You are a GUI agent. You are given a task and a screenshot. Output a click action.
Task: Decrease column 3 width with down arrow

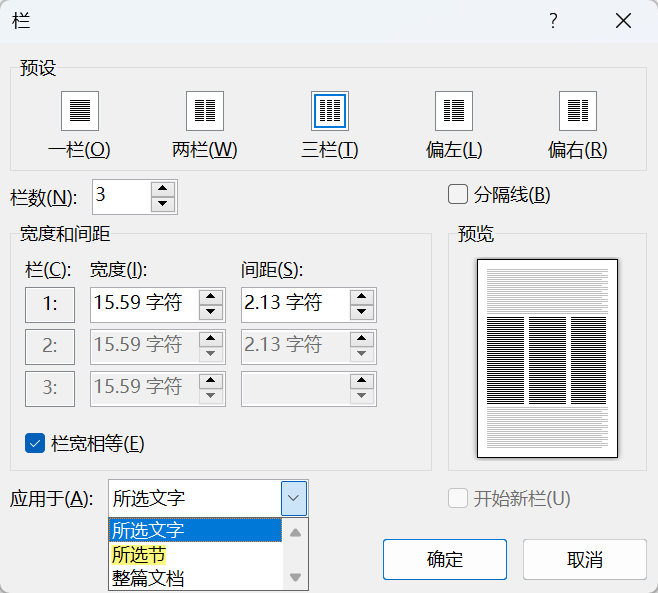(x=211, y=396)
